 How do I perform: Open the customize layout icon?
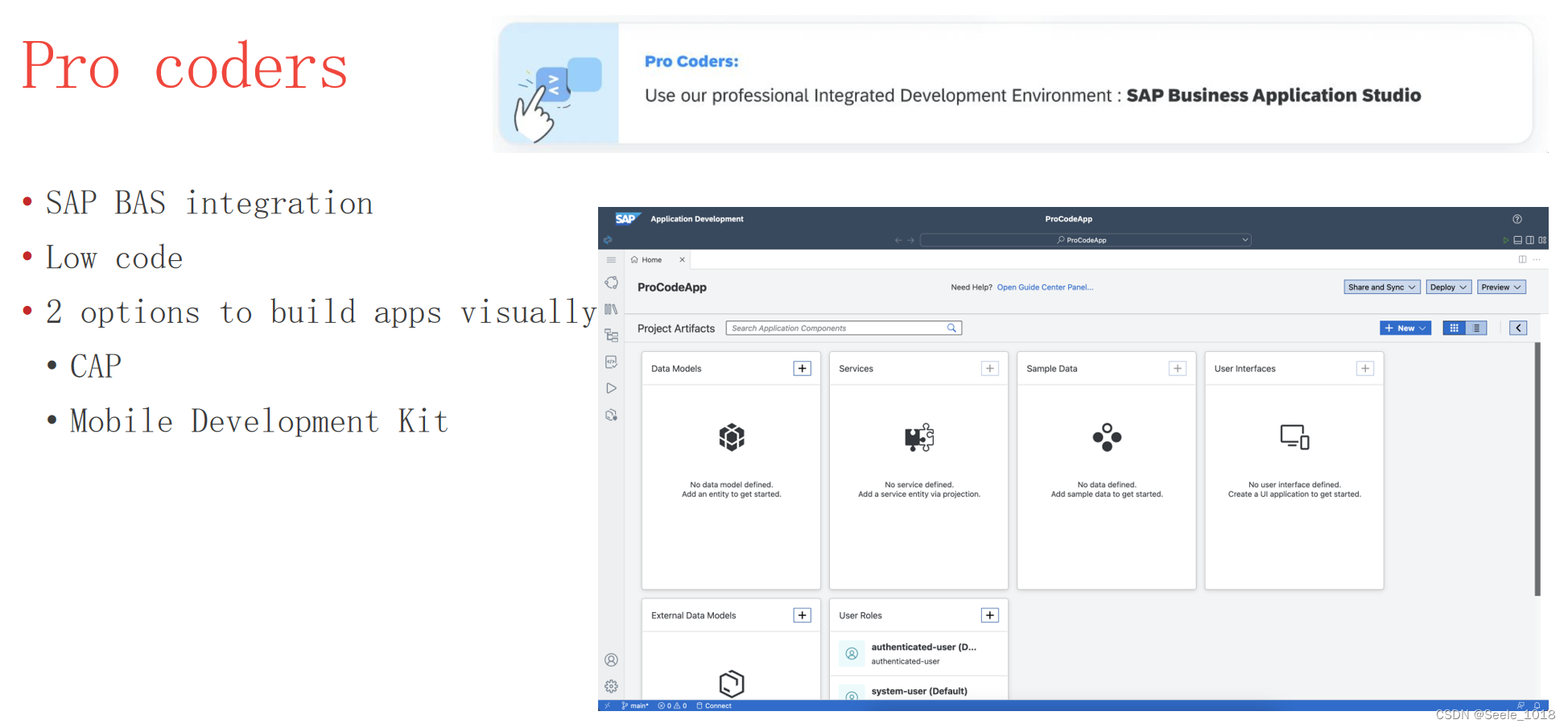(1542, 240)
